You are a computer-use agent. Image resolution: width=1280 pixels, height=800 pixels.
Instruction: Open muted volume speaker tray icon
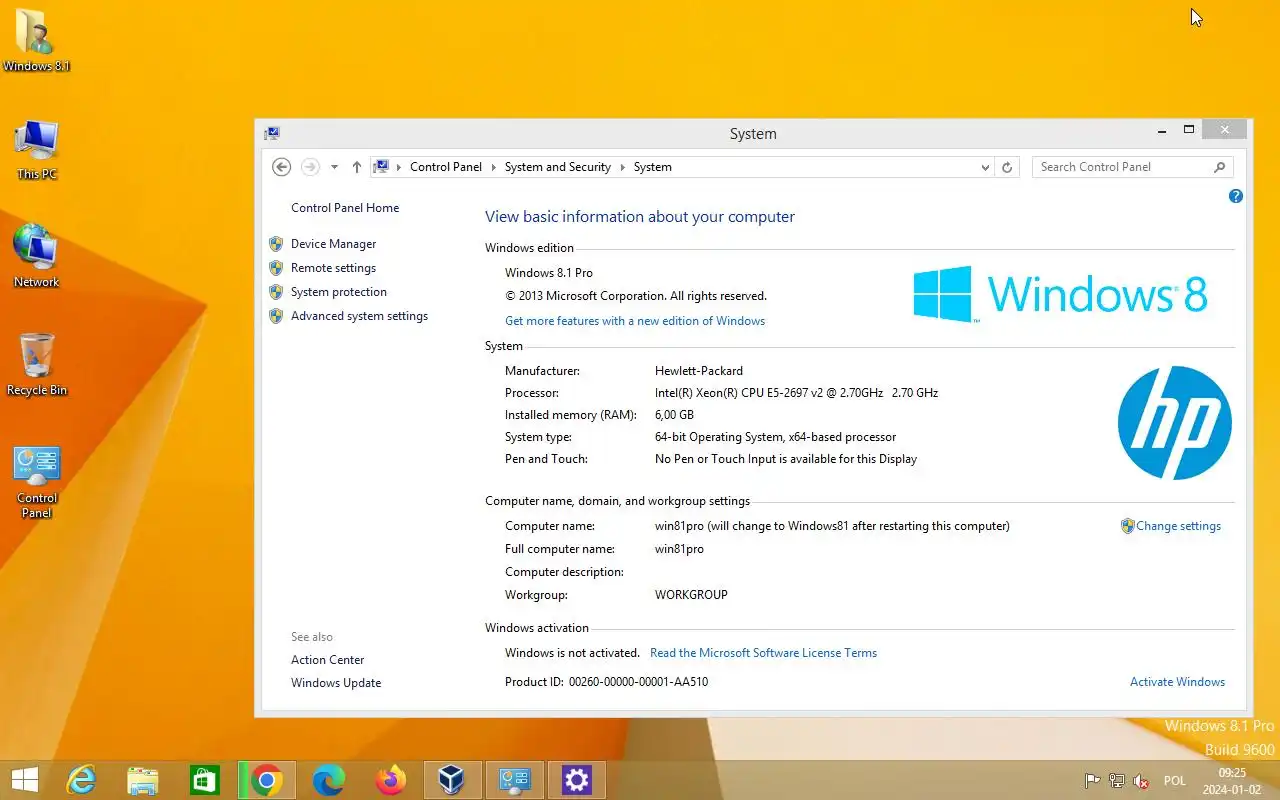(1141, 781)
